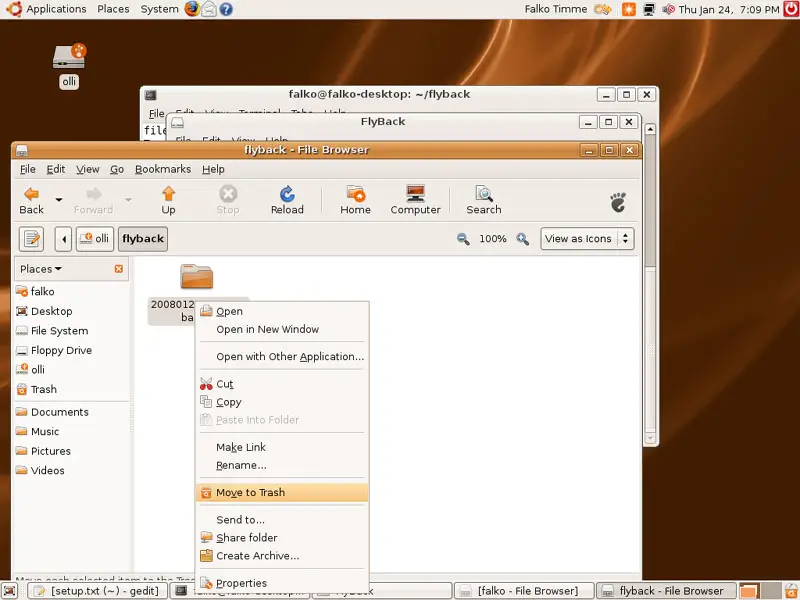This screenshot has height=600, width=800.
Task: Expand the Places side pane selector
Action: pyautogui.click(x=41, y=269)
